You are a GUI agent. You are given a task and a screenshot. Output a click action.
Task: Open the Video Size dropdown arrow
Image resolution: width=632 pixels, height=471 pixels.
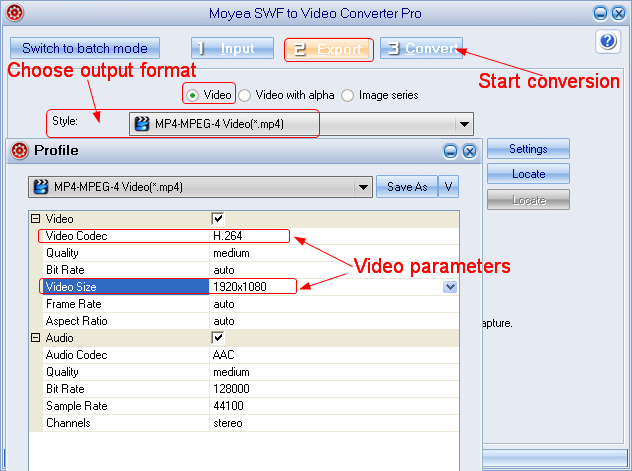pos(450,287)
